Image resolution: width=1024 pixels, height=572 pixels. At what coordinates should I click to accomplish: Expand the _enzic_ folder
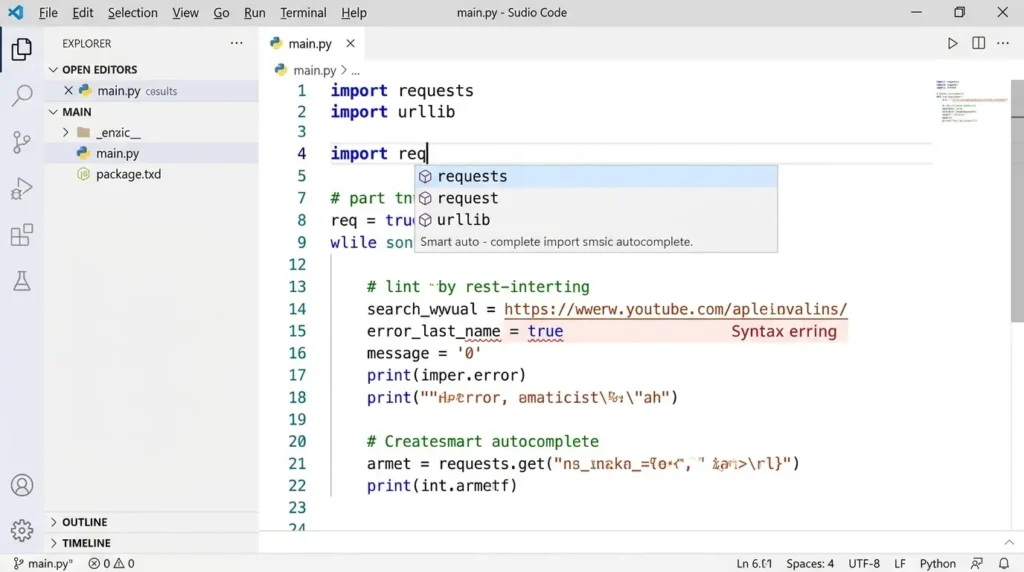[x=65, y=132]
